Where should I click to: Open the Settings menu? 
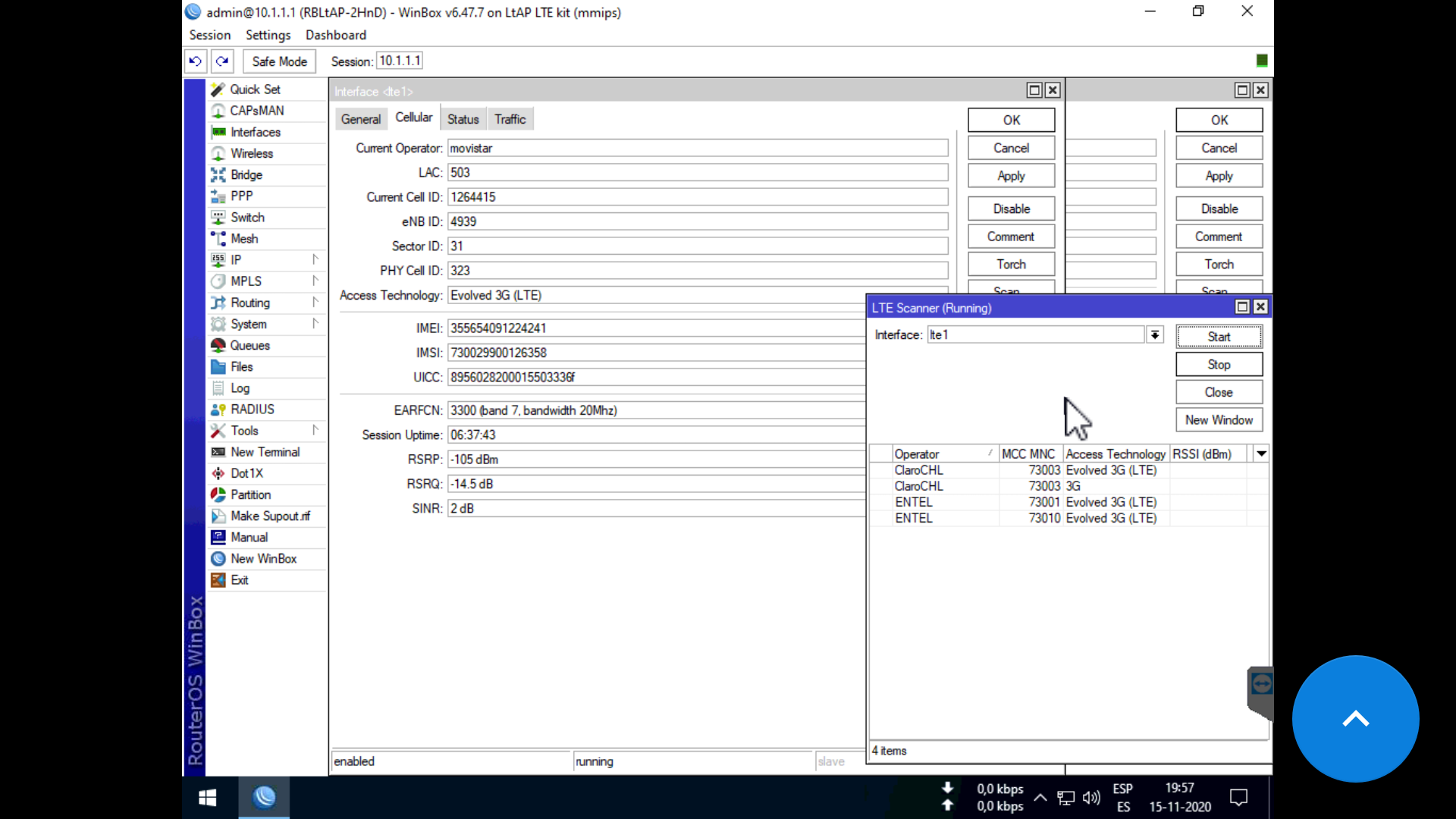coord(268,35)
